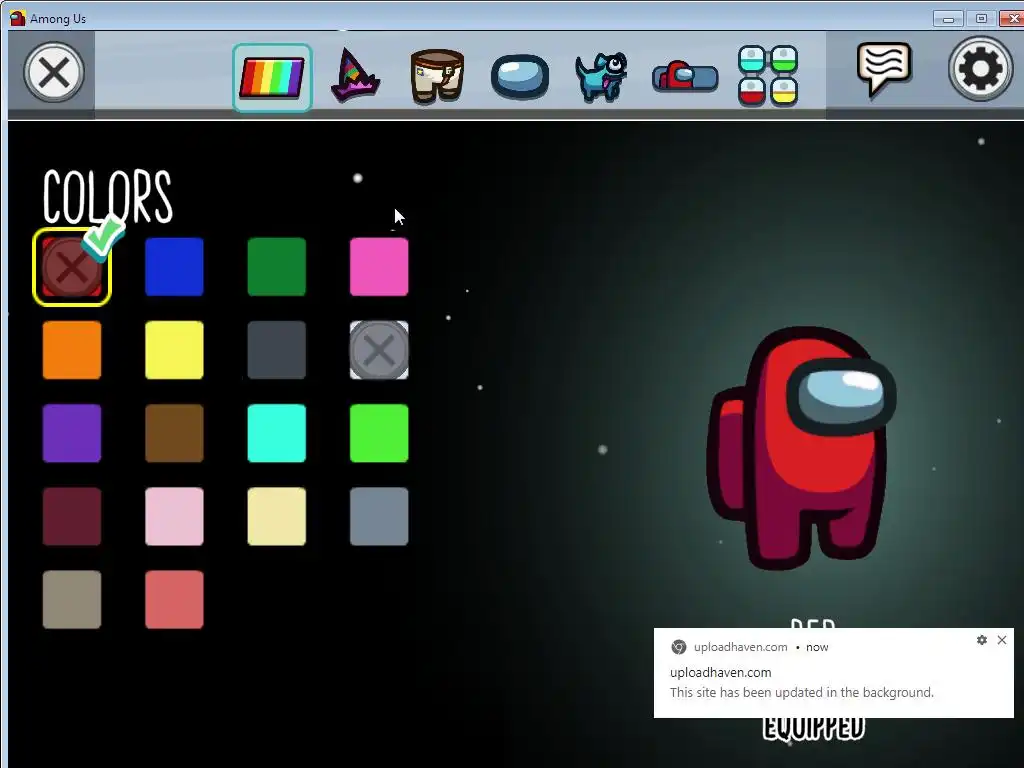This screenshot has height=768, width=1024.
Task: Select the red color swatch
Action: tap(72, 267)
